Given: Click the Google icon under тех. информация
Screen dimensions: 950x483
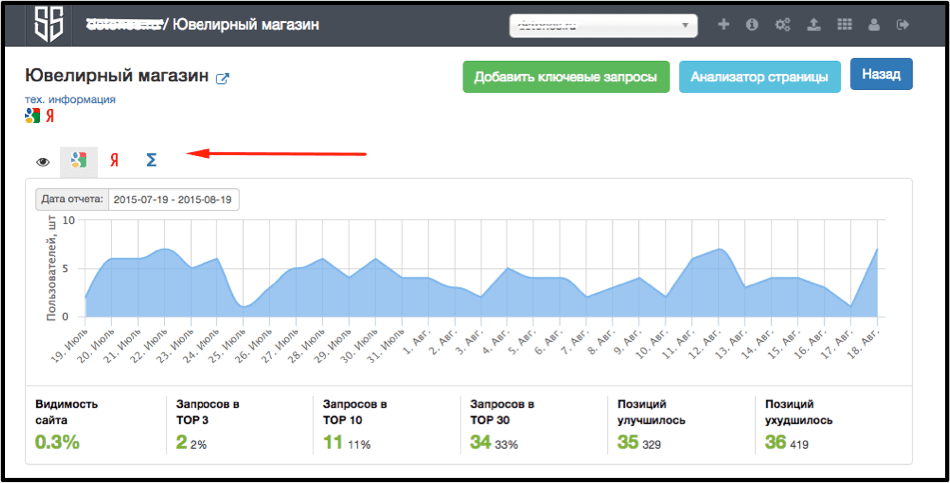Looking at the screenshot, I should pyautogui.click(x=32, y=115).
